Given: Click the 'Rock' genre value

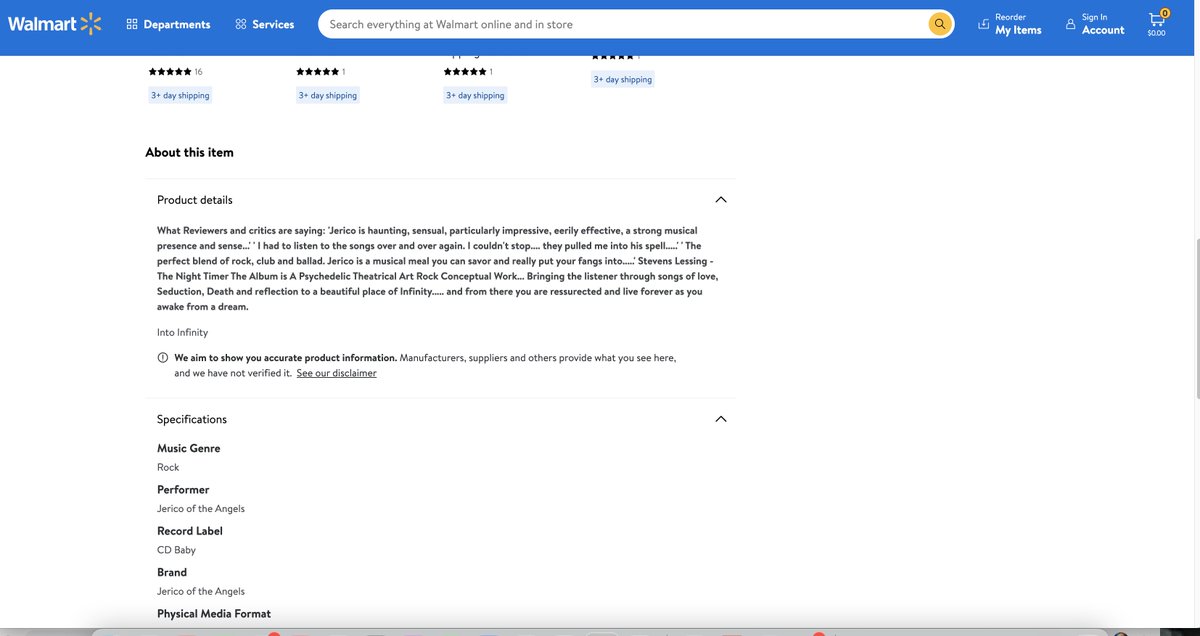Looking at the screenshot, I should click(x=168, y=467).
